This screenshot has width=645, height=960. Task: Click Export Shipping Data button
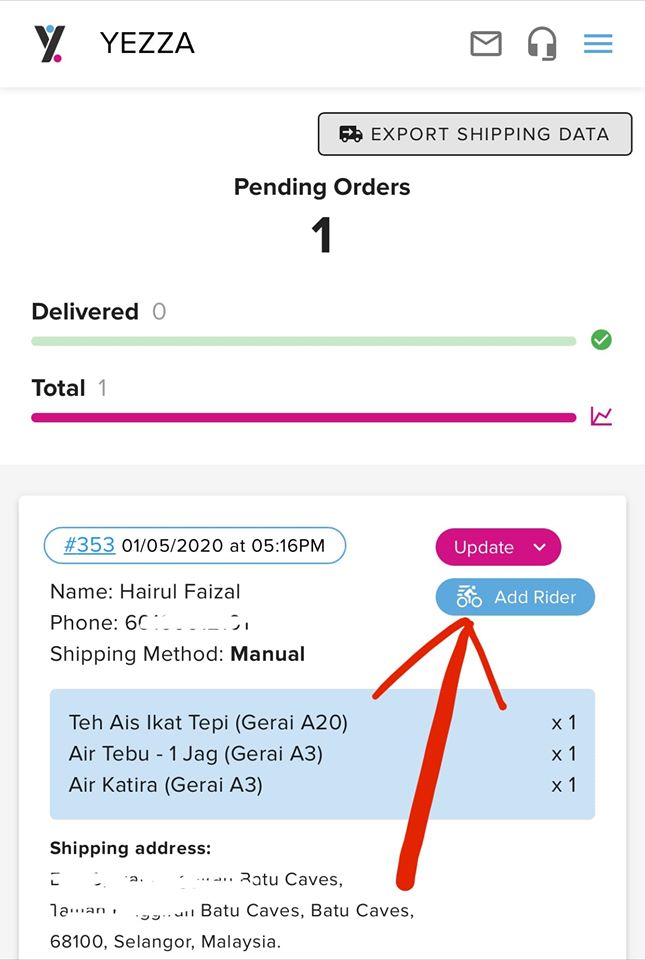(x=475, y=134)
